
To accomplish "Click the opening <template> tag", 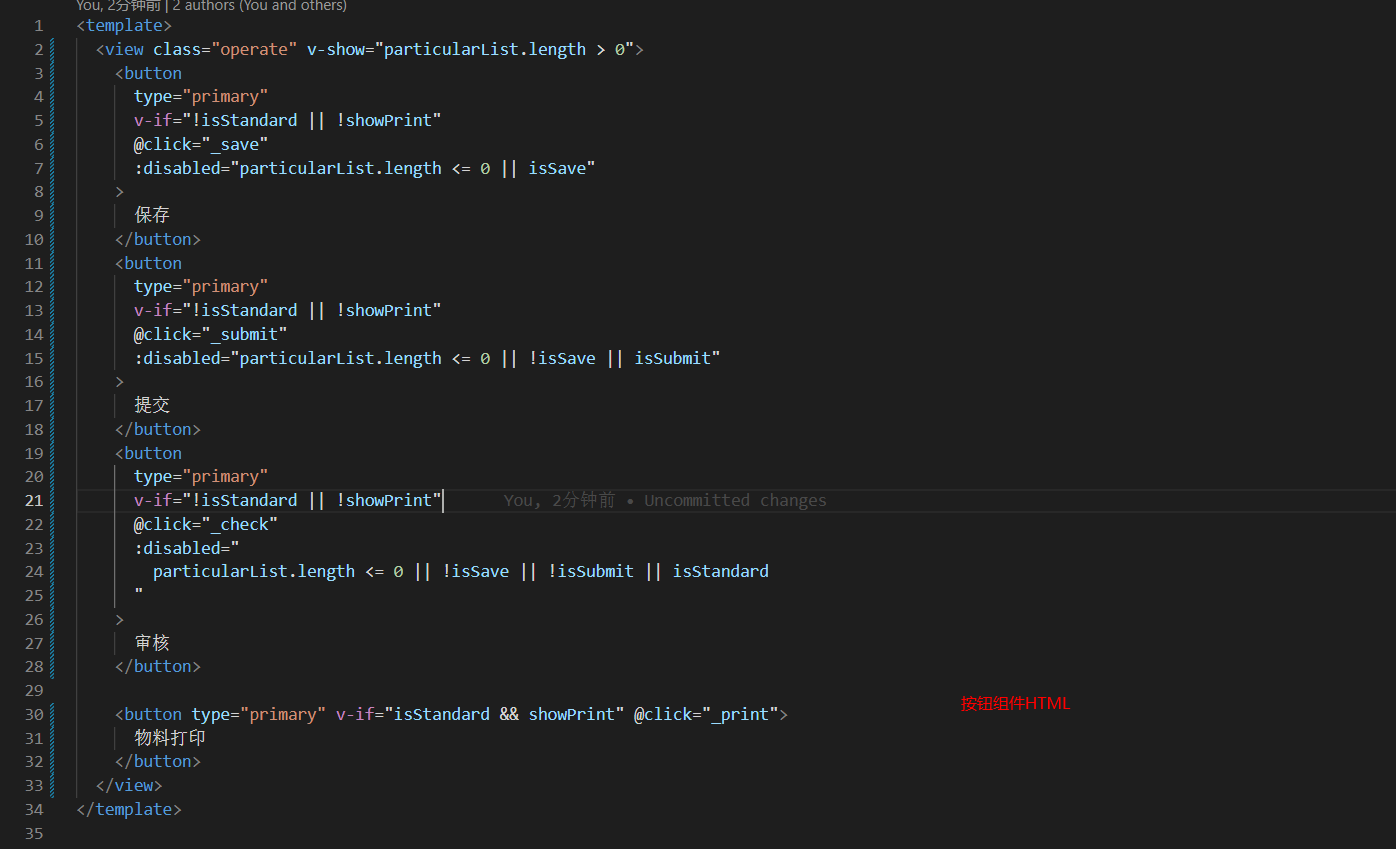I will tap(124, 25).
